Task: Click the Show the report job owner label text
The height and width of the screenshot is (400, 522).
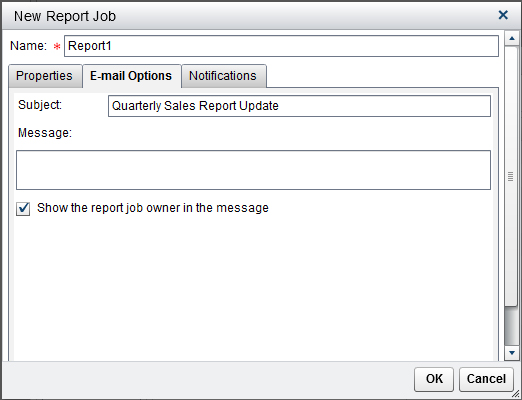Action: click(x=153, y=208)
